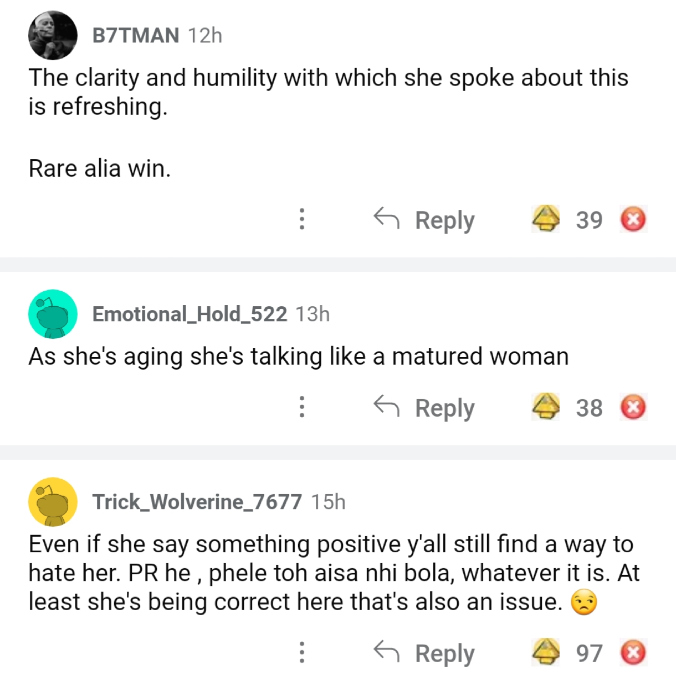Downvote Emotional_Hold_522's comment
Screen dimensions: 676x700
[x=633, y=407]
